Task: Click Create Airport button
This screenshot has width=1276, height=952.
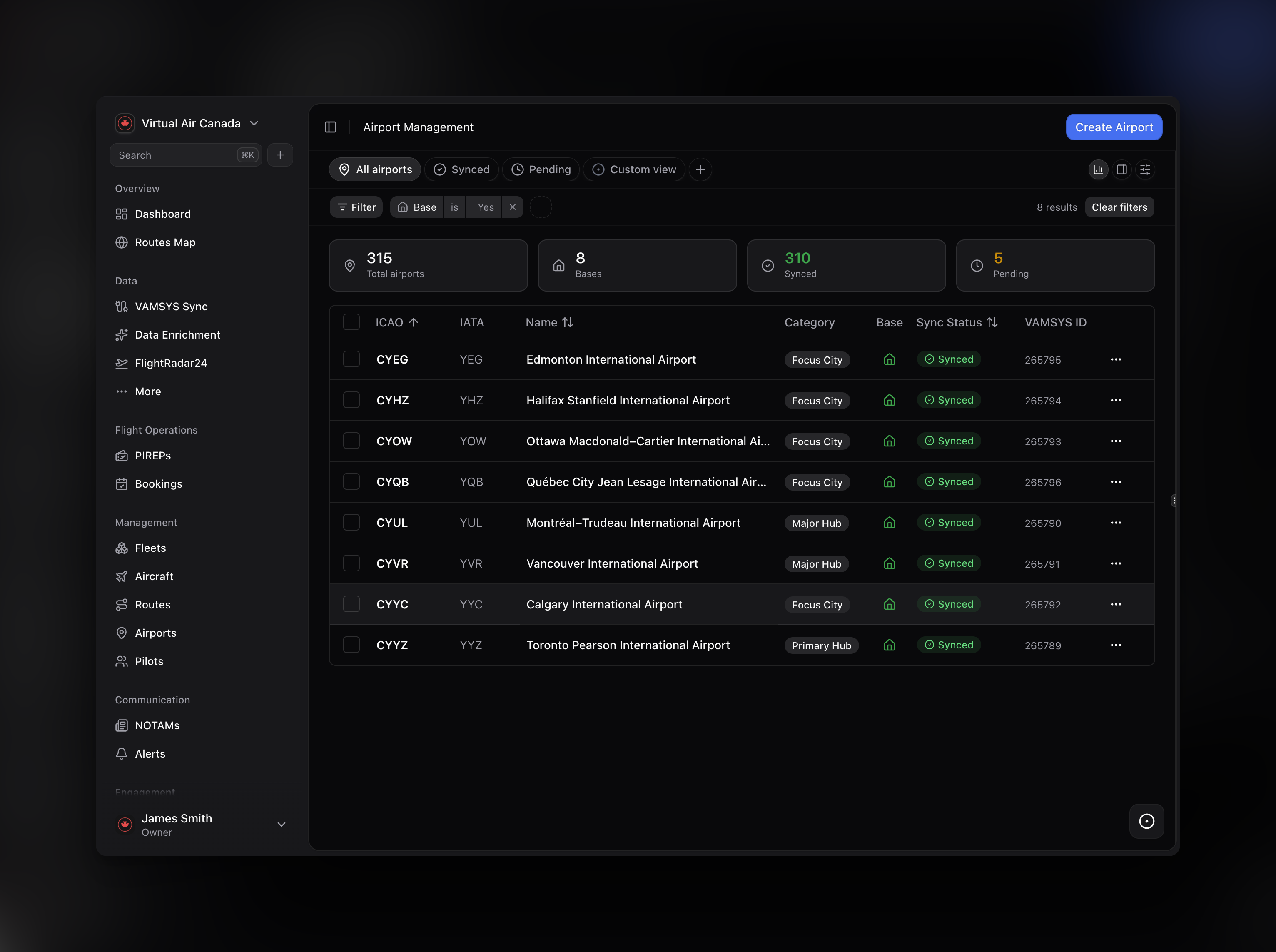Action: click(1114, 127)
